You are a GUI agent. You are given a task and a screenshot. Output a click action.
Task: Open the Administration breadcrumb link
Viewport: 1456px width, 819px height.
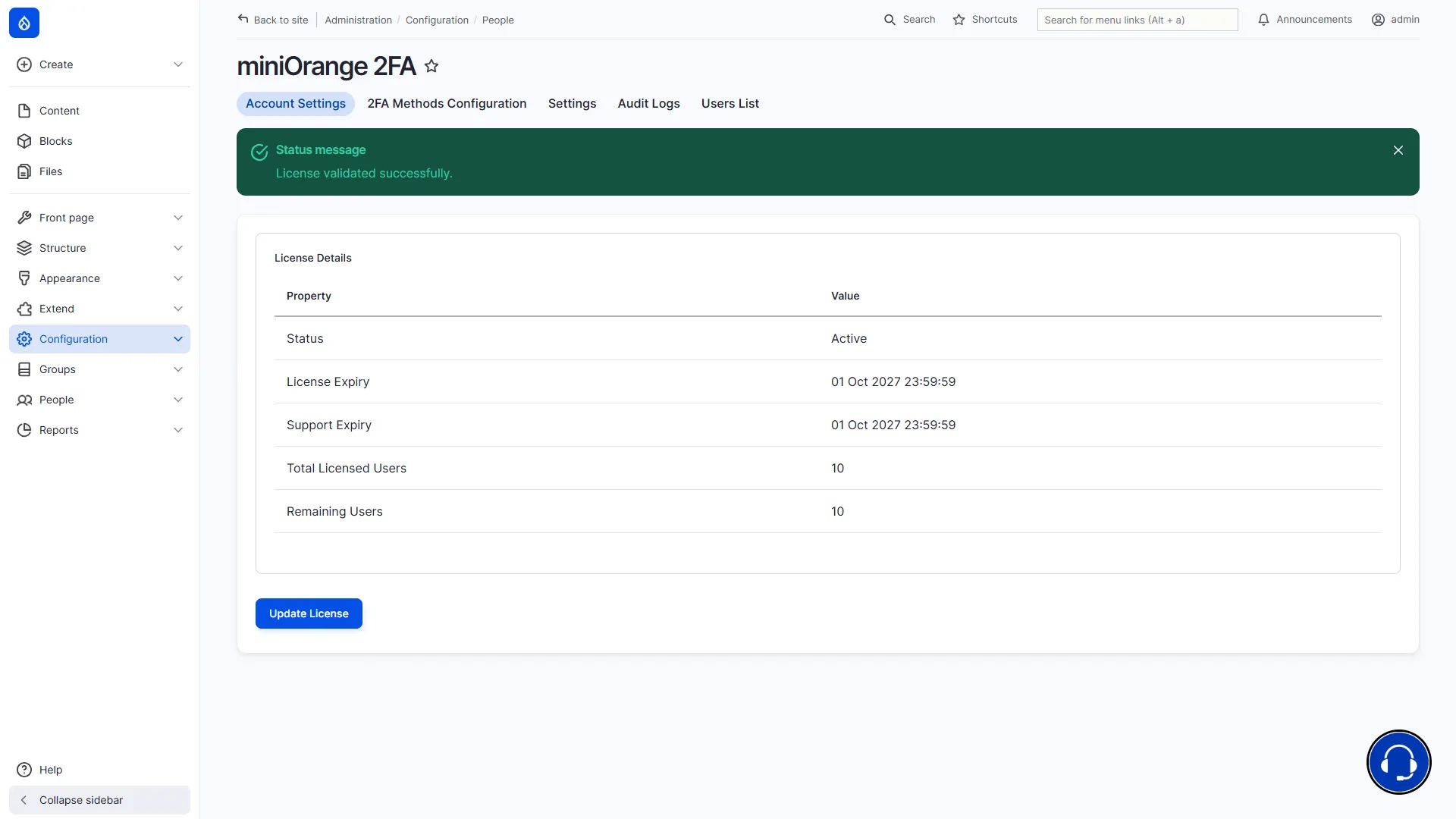(358, 20)
